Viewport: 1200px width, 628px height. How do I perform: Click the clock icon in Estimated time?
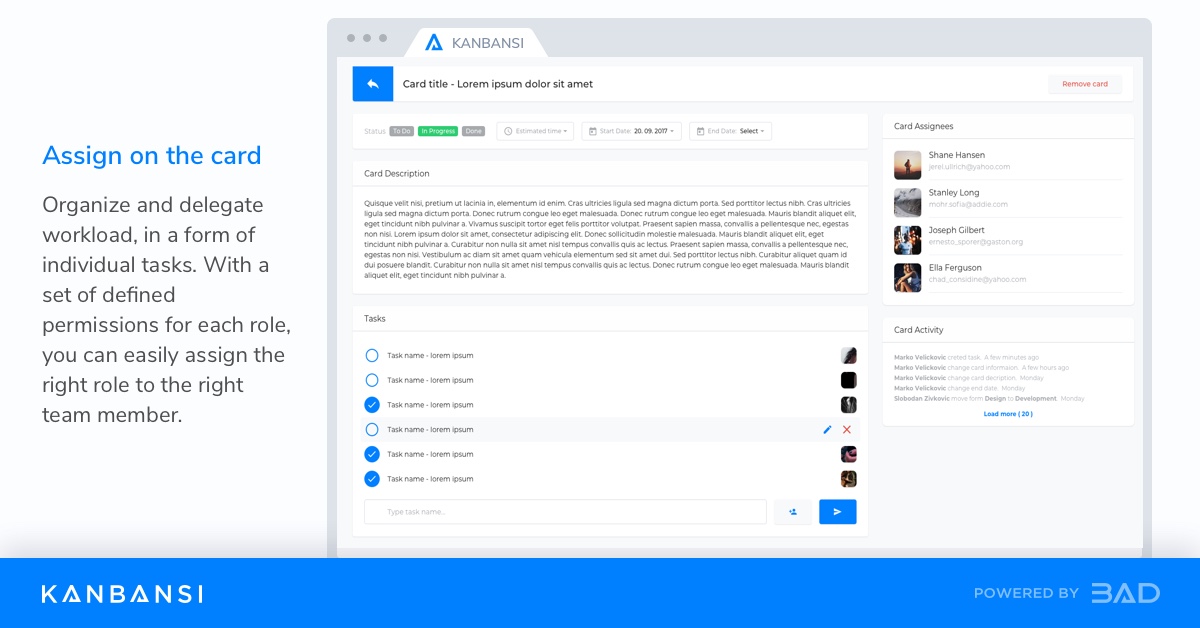(x=508, y=131)
